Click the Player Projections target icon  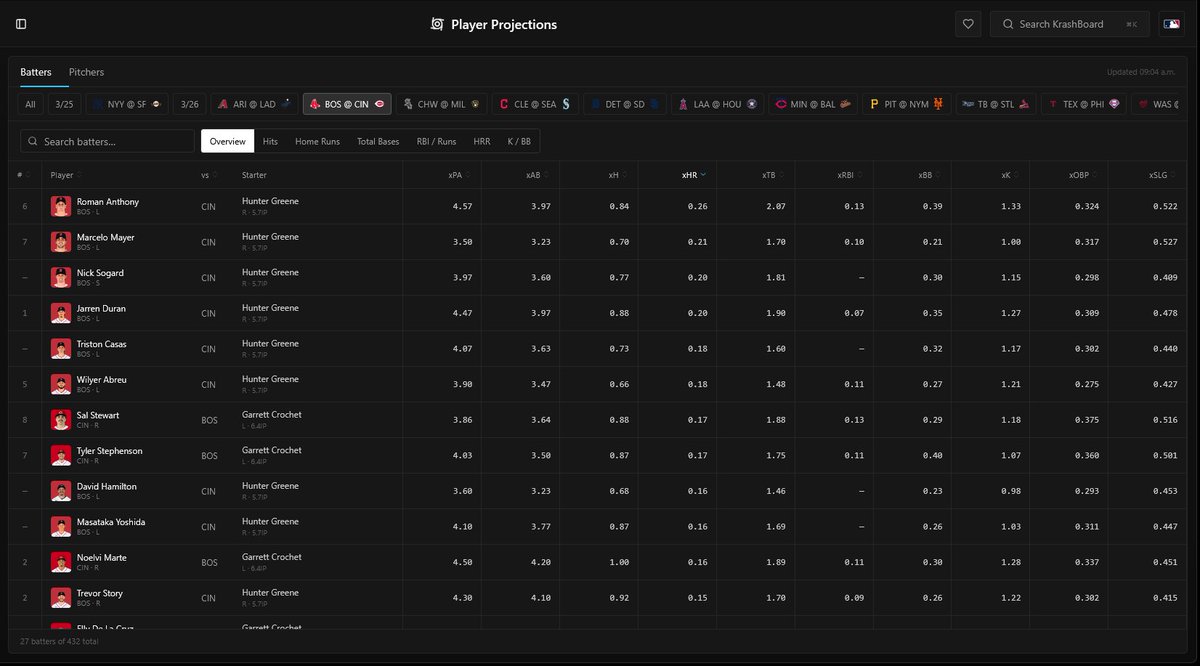[437, 24]
